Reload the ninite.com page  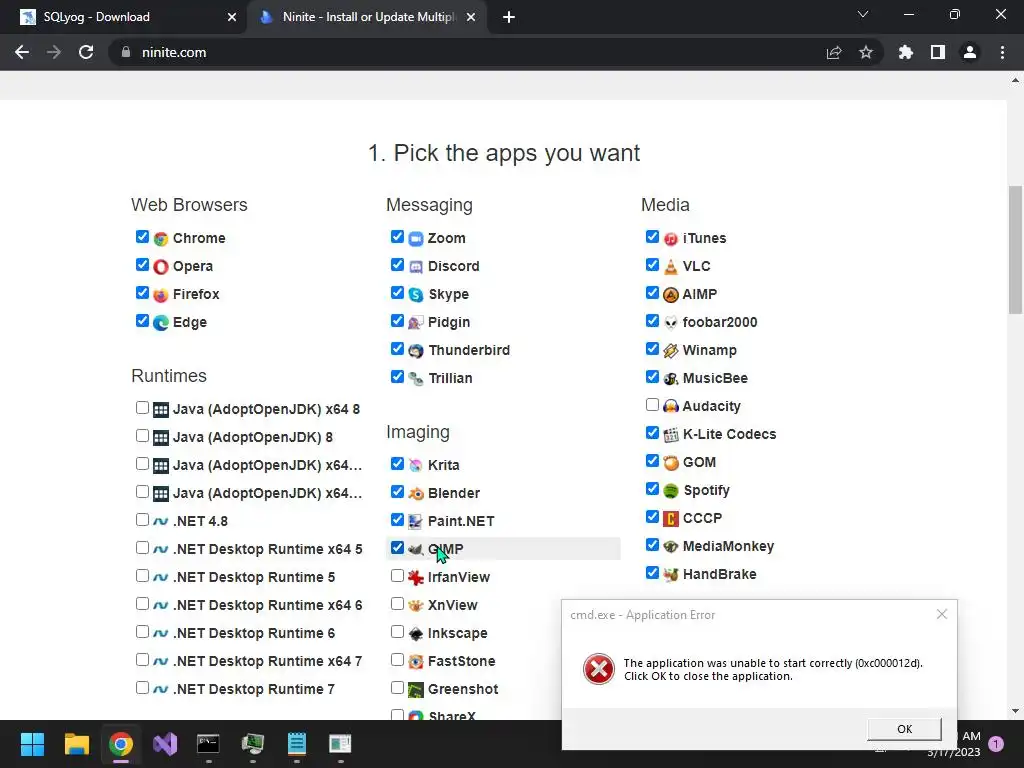tap(86, 52)
